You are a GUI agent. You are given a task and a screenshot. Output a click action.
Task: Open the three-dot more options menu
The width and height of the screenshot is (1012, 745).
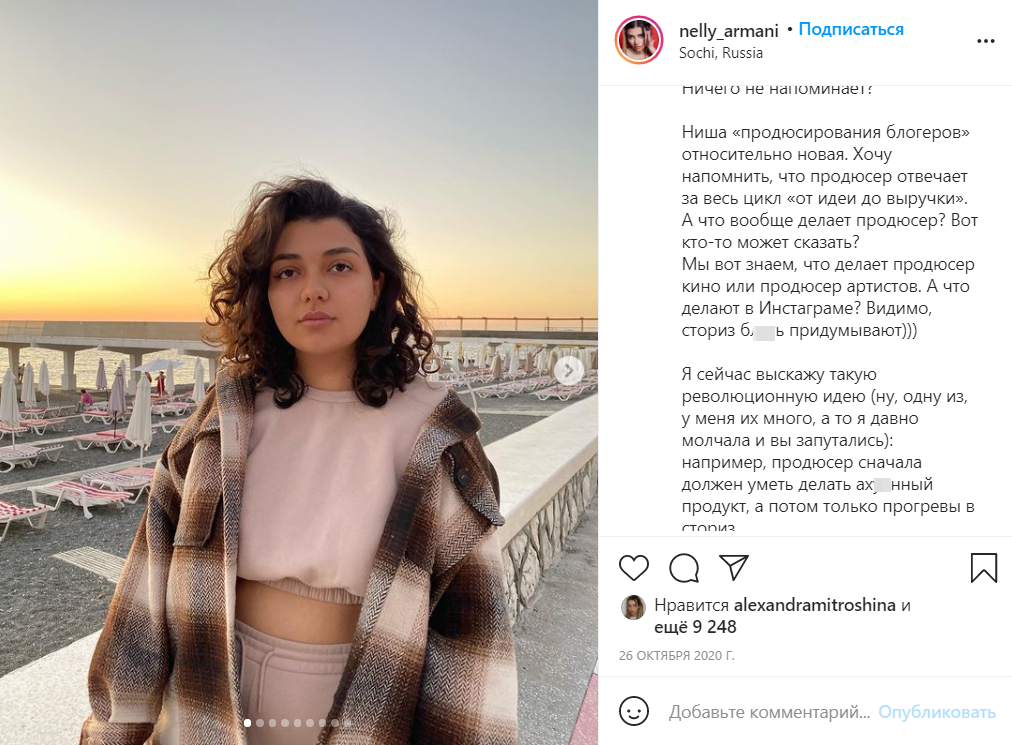click(x=986, y=41)
